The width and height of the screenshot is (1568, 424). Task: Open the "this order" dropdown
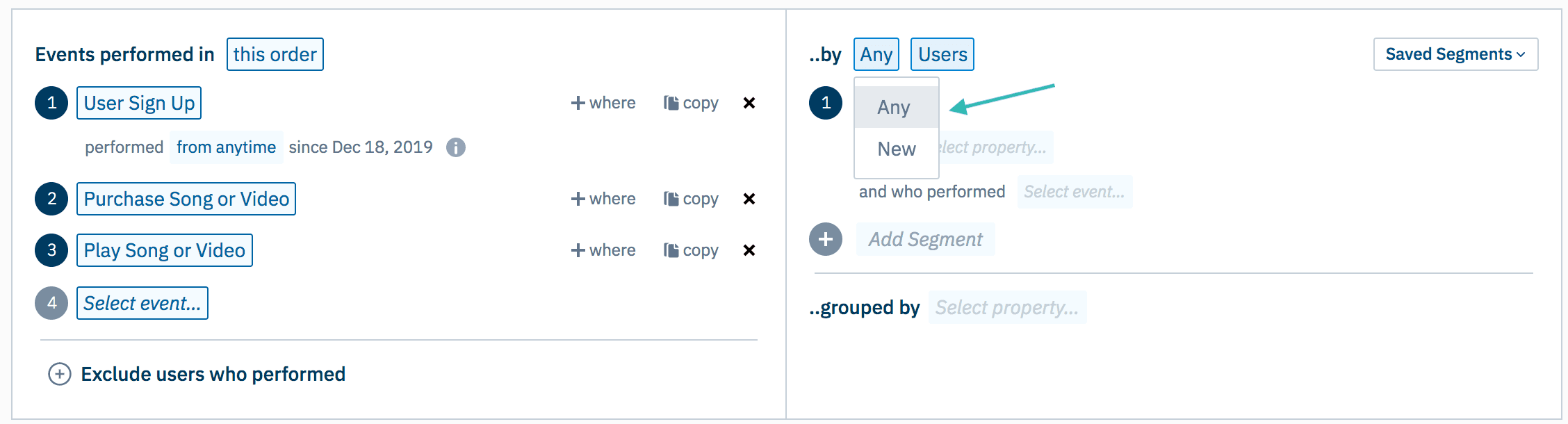(x=275, y=54)
